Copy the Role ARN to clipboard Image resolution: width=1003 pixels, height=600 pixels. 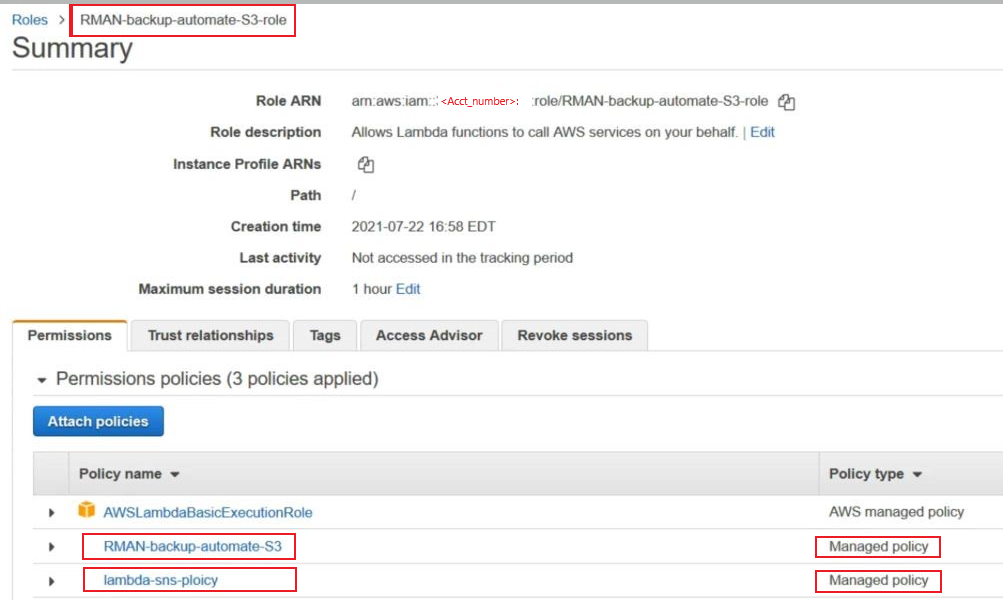point(786,102)
